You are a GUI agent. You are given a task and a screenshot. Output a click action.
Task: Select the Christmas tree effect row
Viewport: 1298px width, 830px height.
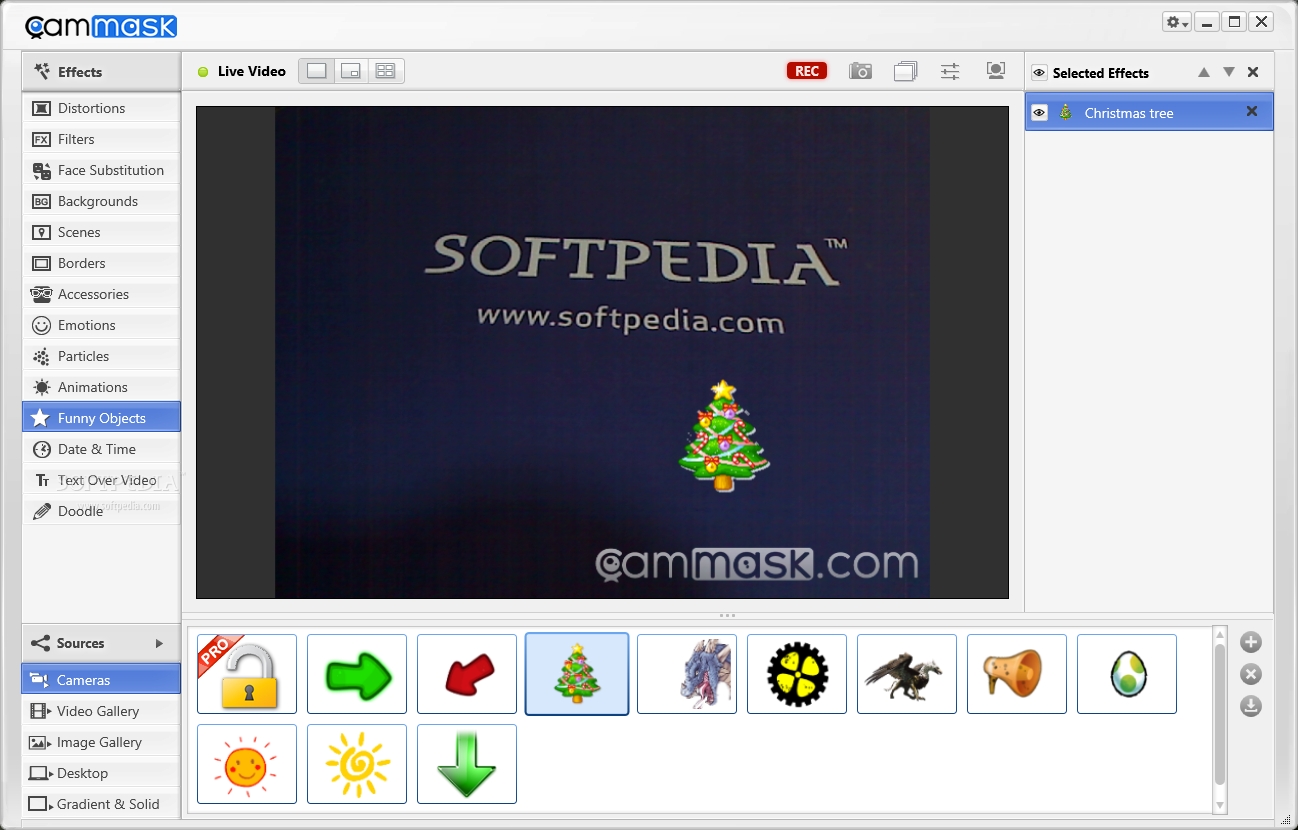coord(1149,112)
